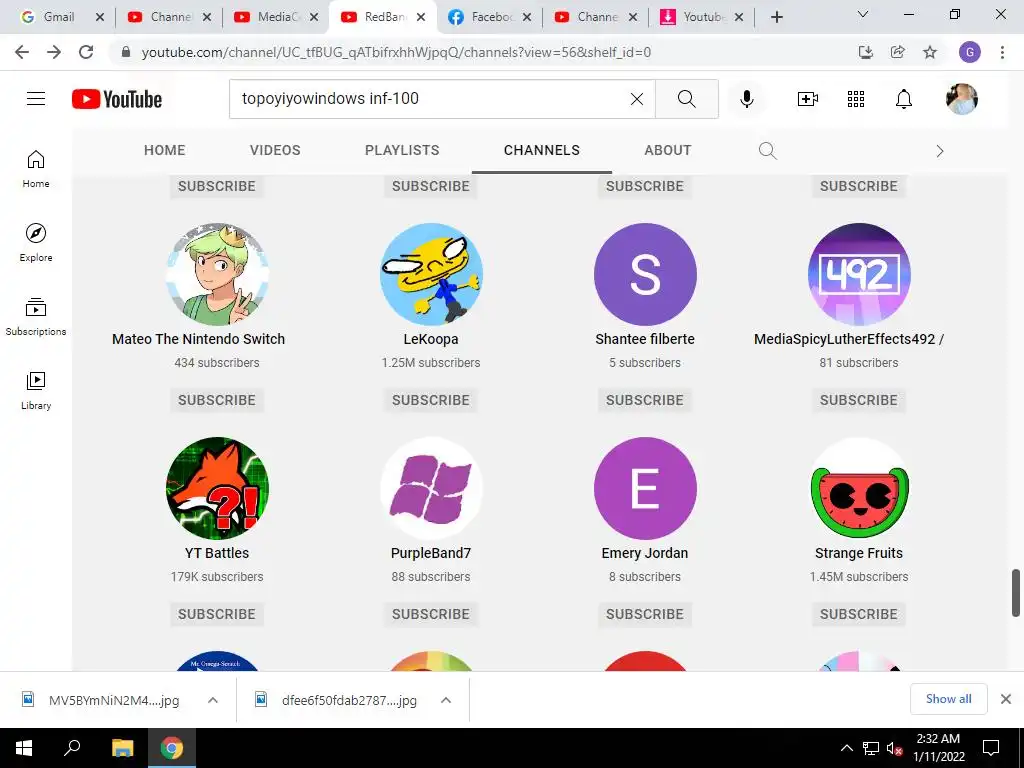Open YouTube apps grid
This screenshot has width=1024, height=768.
856,99
